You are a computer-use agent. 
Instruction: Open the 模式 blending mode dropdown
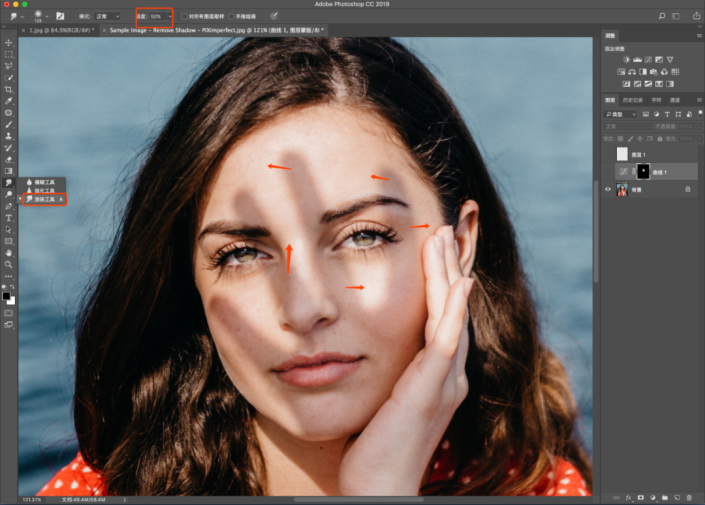click(x=108, y=16)
